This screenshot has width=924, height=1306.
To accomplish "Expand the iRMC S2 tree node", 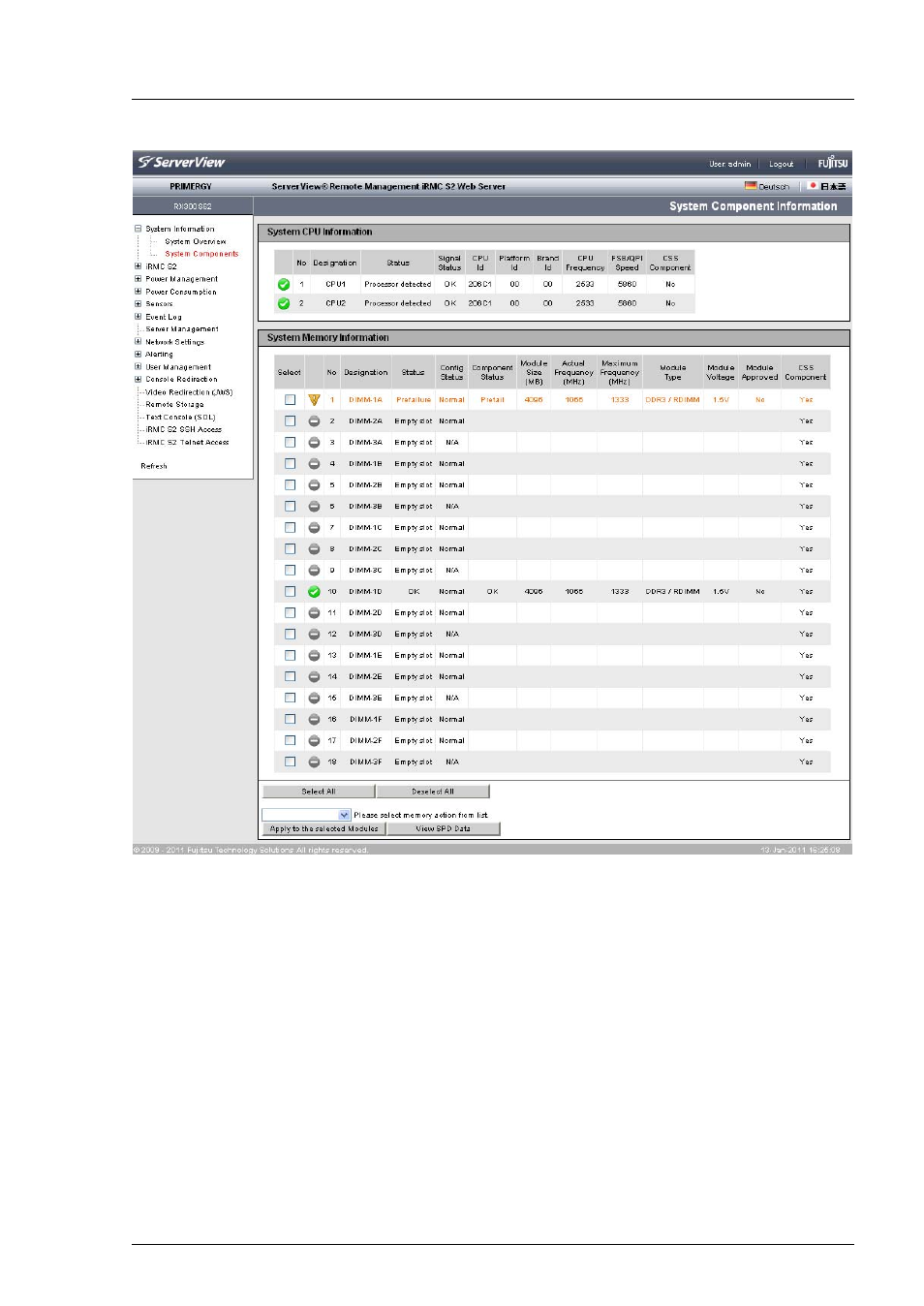I will point(138,266).
